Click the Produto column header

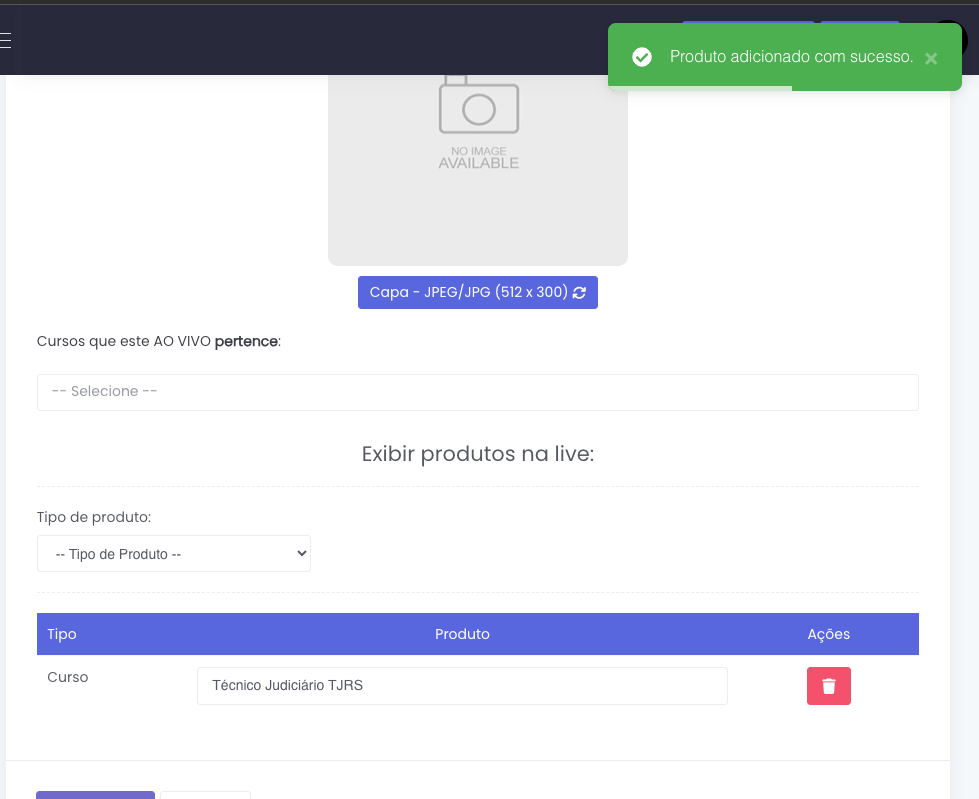tap(462, 634)
